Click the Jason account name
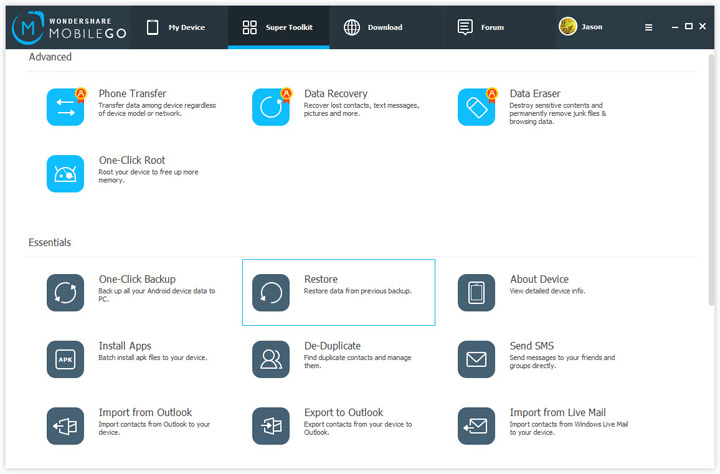720x474 pixels. point(592,27)
